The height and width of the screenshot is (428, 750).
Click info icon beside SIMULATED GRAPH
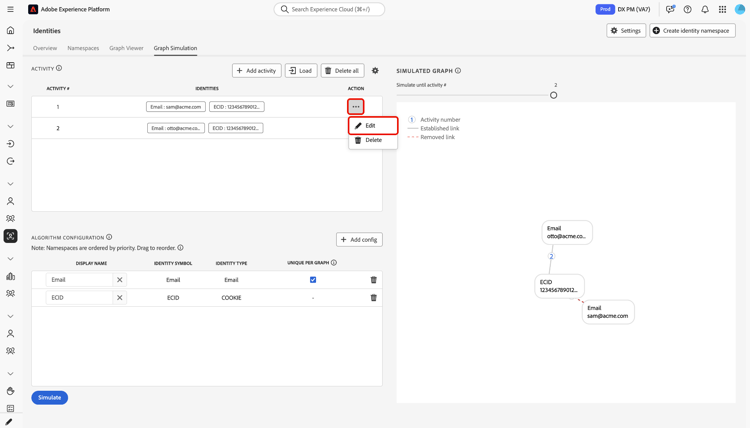(x=458, y=71)
